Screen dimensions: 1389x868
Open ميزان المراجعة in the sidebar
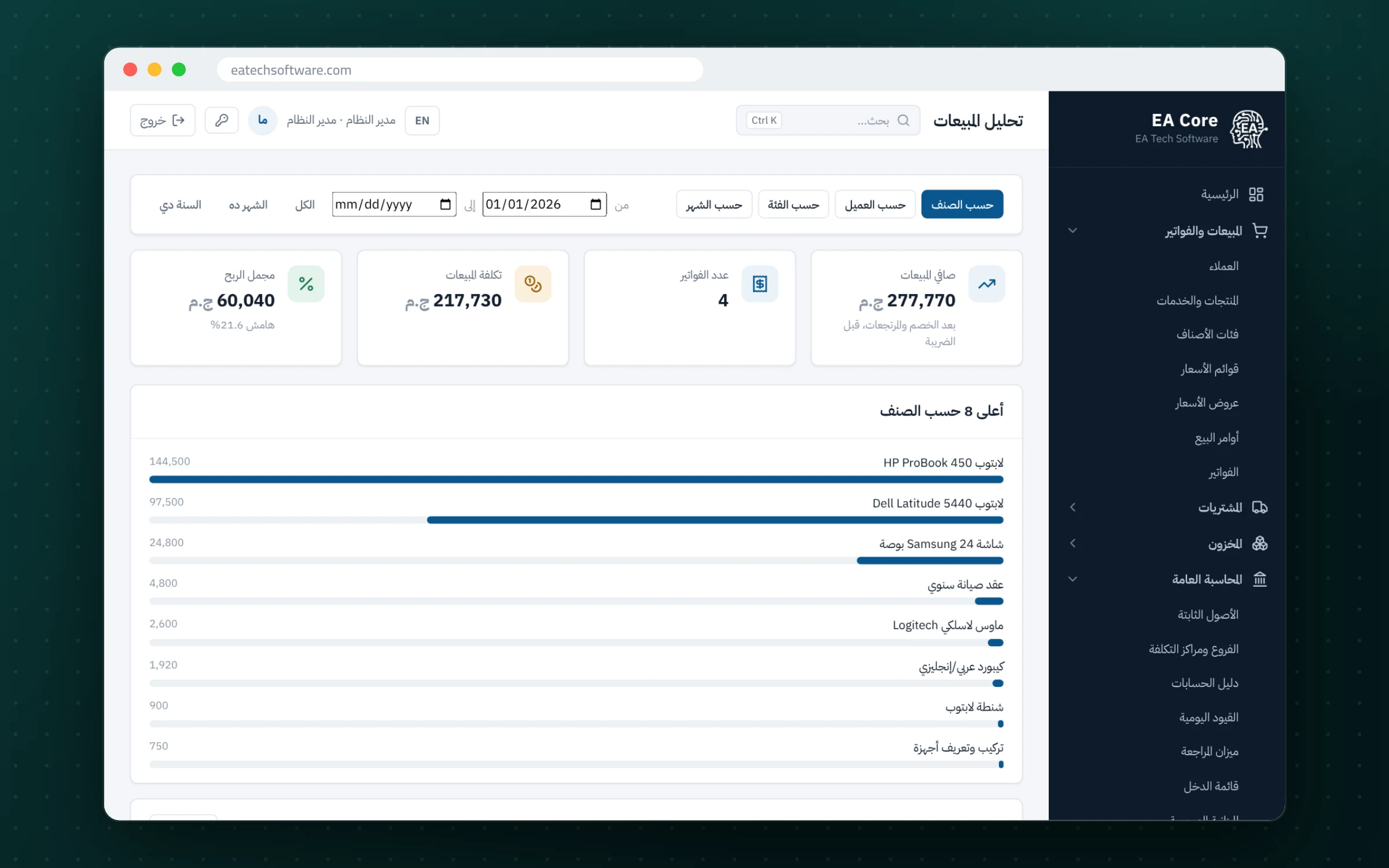point(1210,751)
